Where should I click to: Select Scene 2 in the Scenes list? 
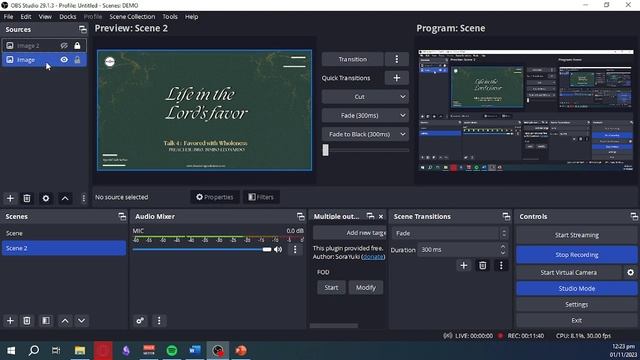click(x=64, y=248)
